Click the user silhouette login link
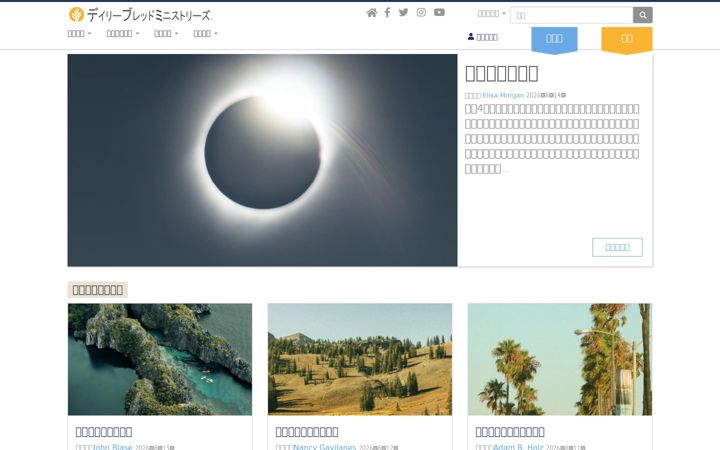The width and height of the screenshot is (720, 450). [483, 37]
